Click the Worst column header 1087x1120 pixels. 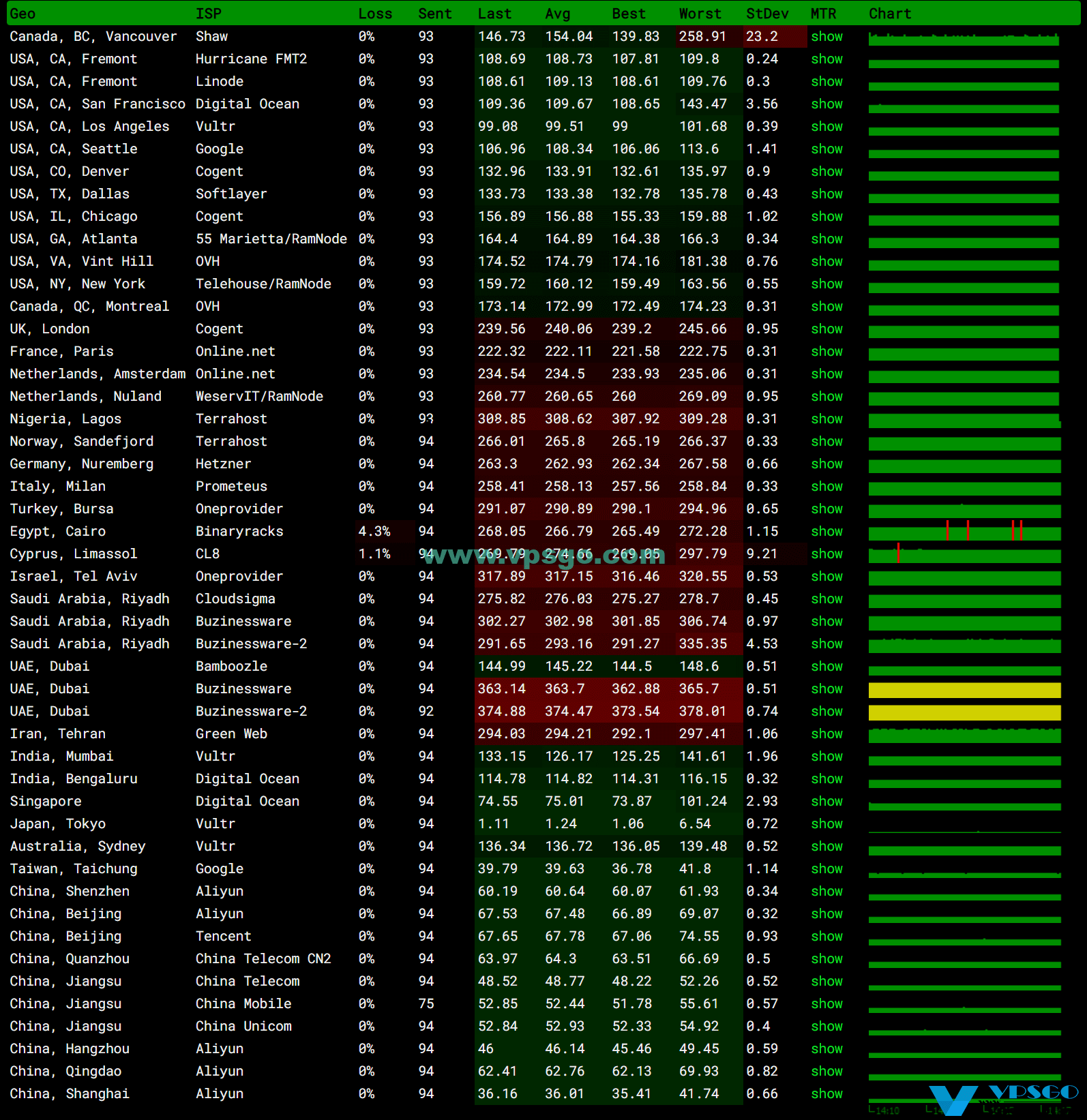click(700, 14)
